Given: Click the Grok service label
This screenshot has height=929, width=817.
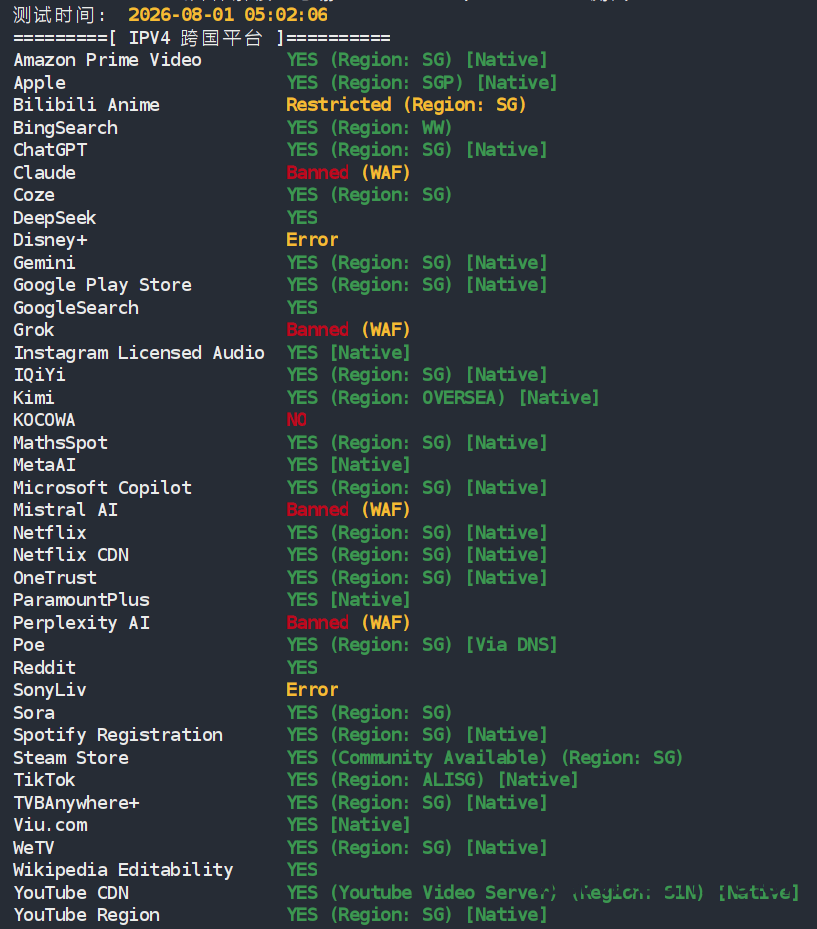Looking at the screenshot, I should pos(34,330).
